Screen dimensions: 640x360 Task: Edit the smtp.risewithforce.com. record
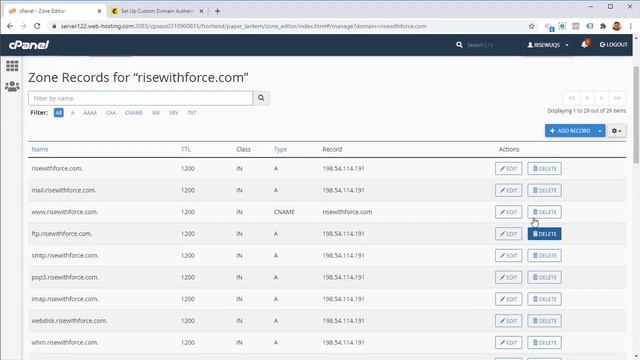[x=509, y=256]
